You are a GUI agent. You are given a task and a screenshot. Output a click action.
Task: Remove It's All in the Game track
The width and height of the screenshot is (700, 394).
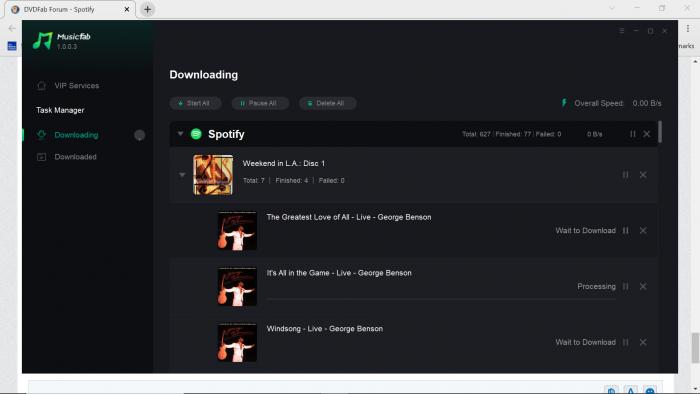643,286
